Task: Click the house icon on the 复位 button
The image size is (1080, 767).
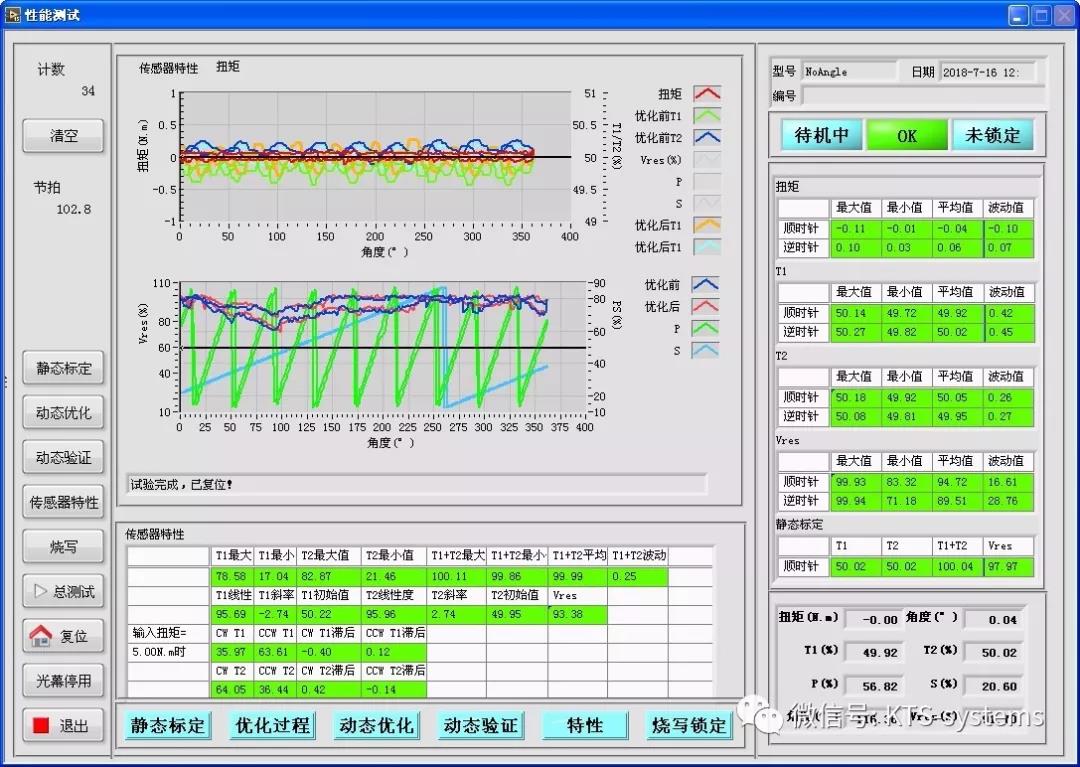Action: (40, 636)
